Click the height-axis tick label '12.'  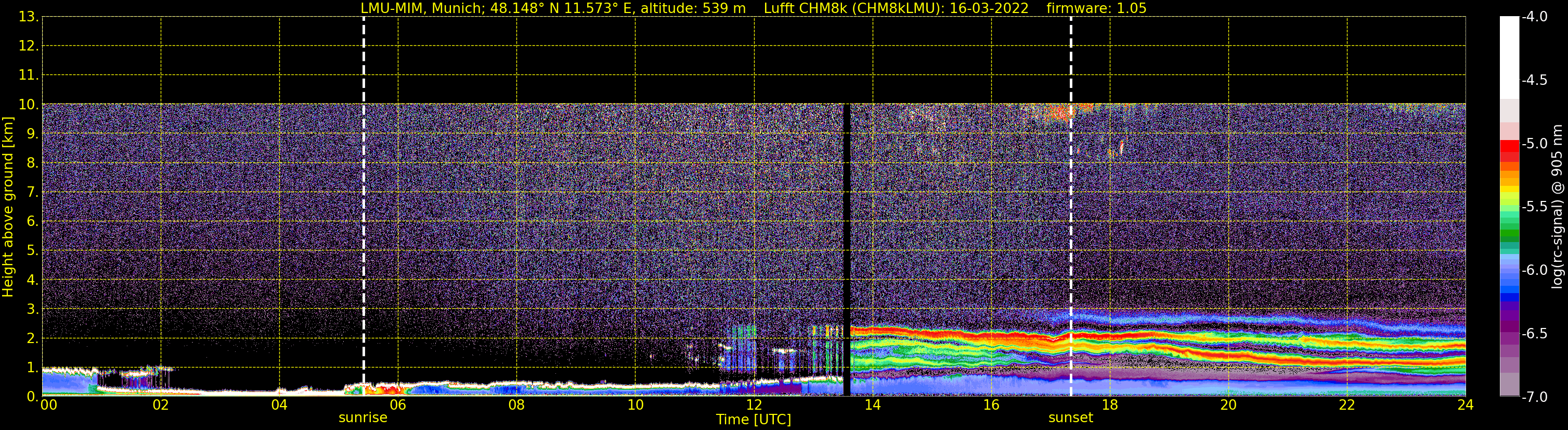(x=29, y=46)
